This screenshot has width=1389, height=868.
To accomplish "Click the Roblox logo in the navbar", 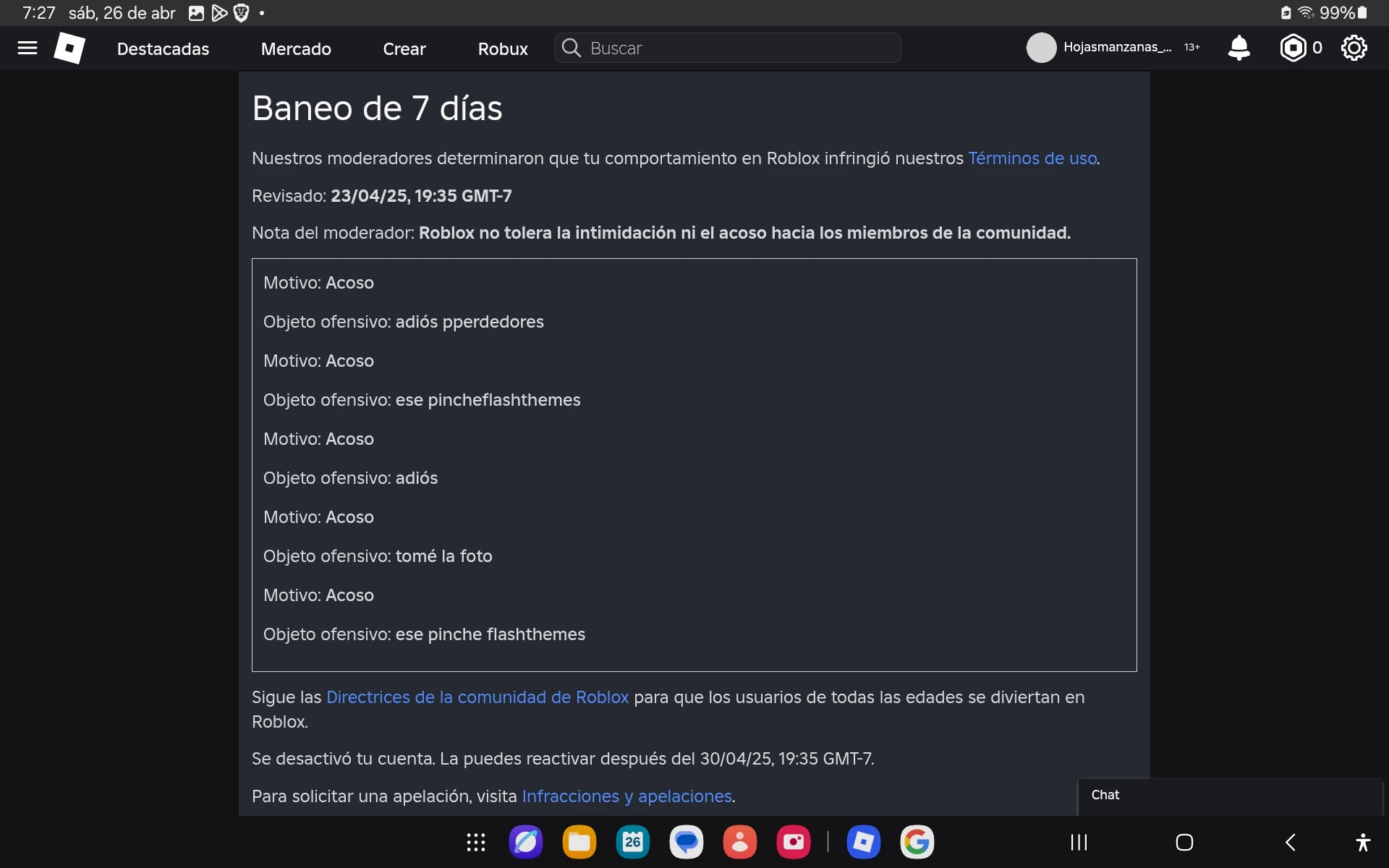I will coord(69,48).
